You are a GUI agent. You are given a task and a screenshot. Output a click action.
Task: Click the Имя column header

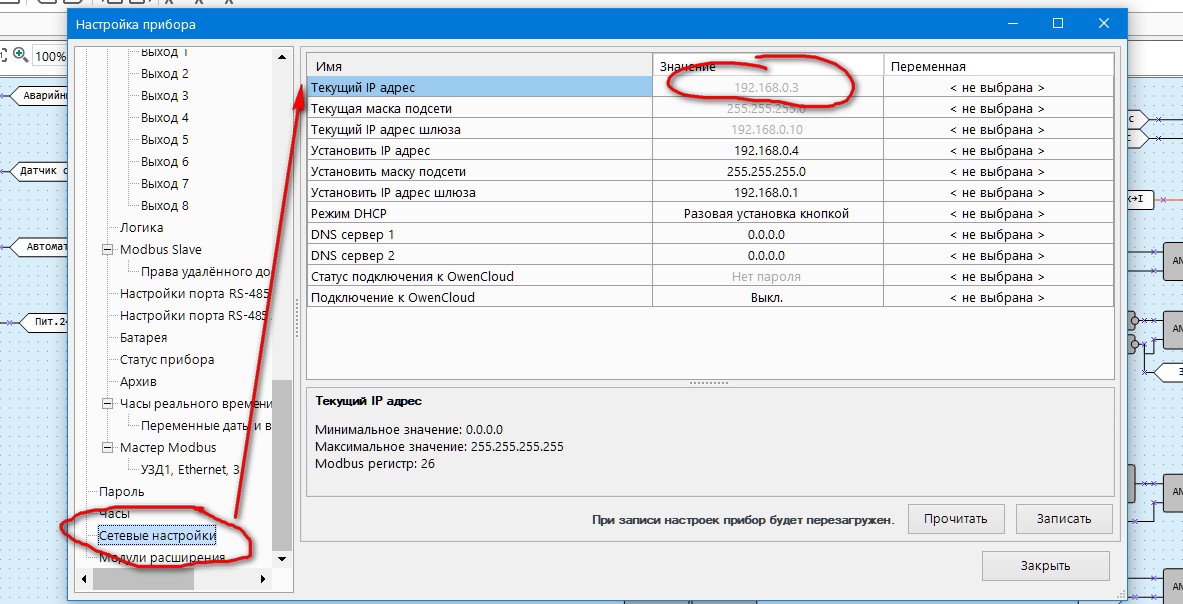pyautogui.click(x=480, y=66)
